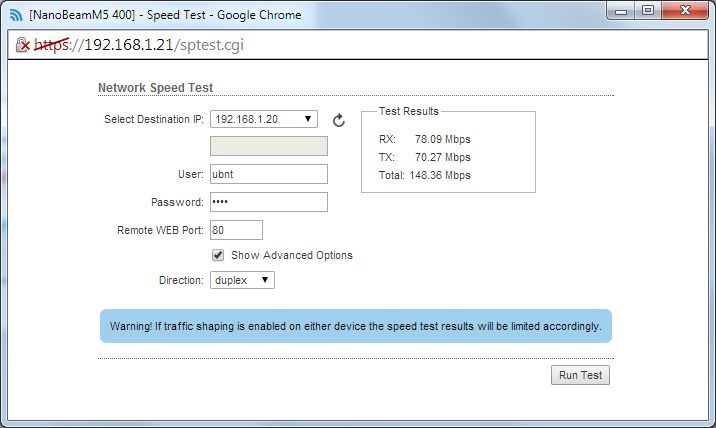Click the Remote WEB Port field
This screenshot has width=716, height=428.
click(237, 230)
